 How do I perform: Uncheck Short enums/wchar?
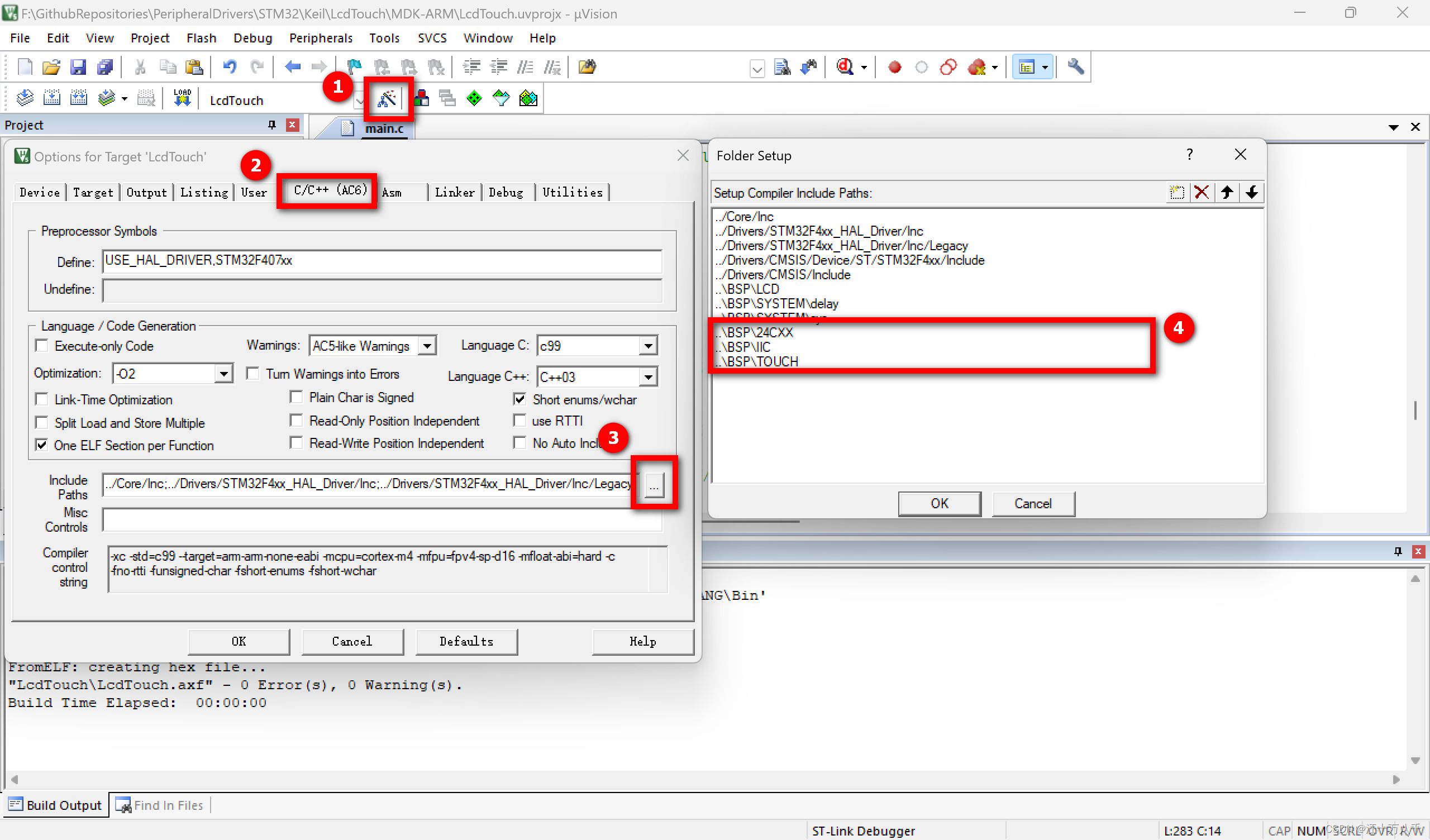519,399
